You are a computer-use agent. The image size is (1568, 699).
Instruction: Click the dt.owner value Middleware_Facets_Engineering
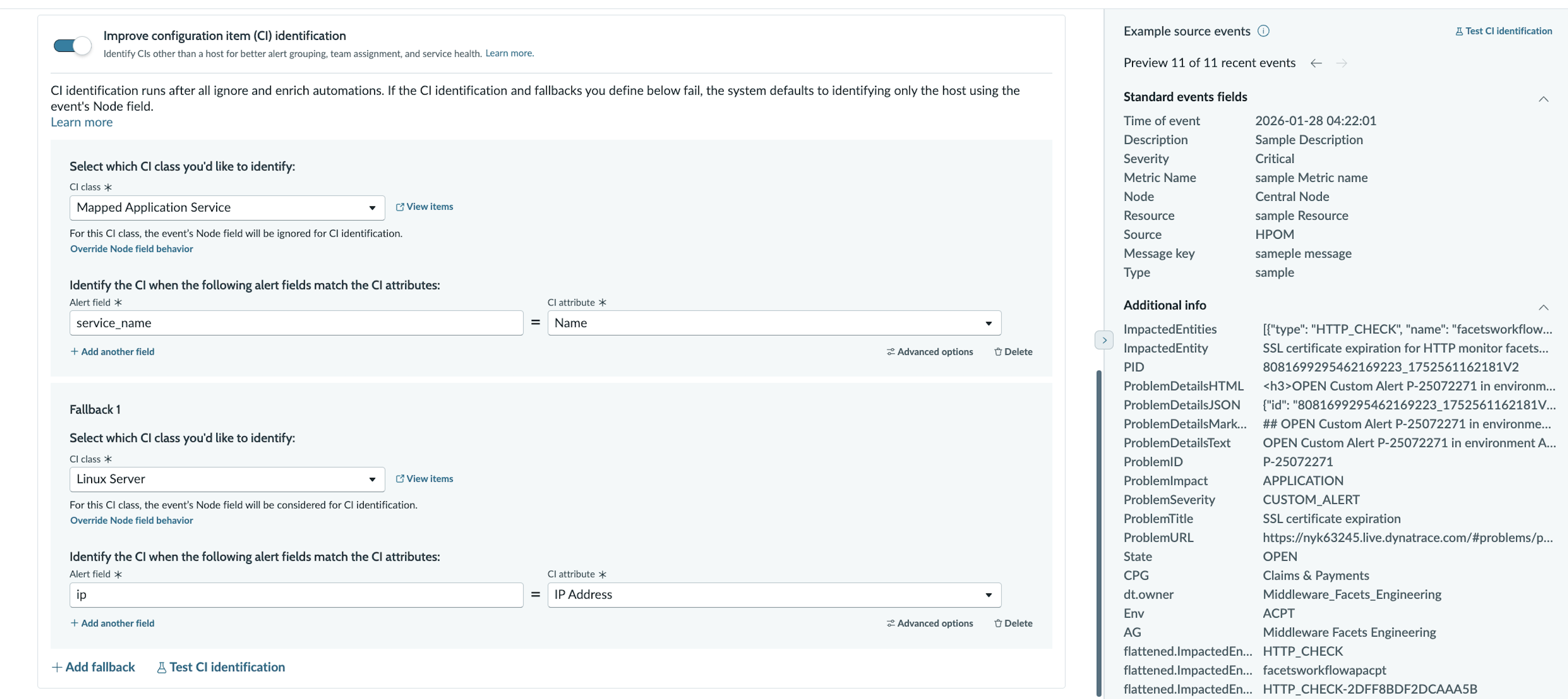point(1352,595)
